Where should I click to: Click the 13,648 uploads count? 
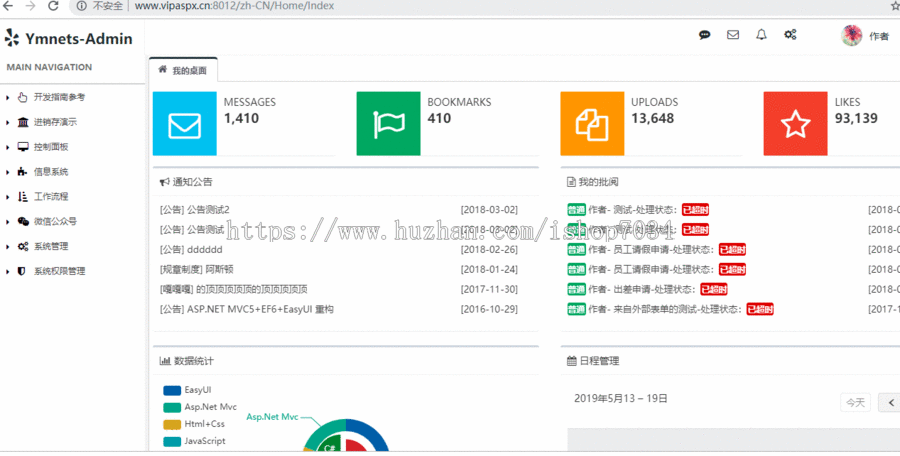click(653, 118)
